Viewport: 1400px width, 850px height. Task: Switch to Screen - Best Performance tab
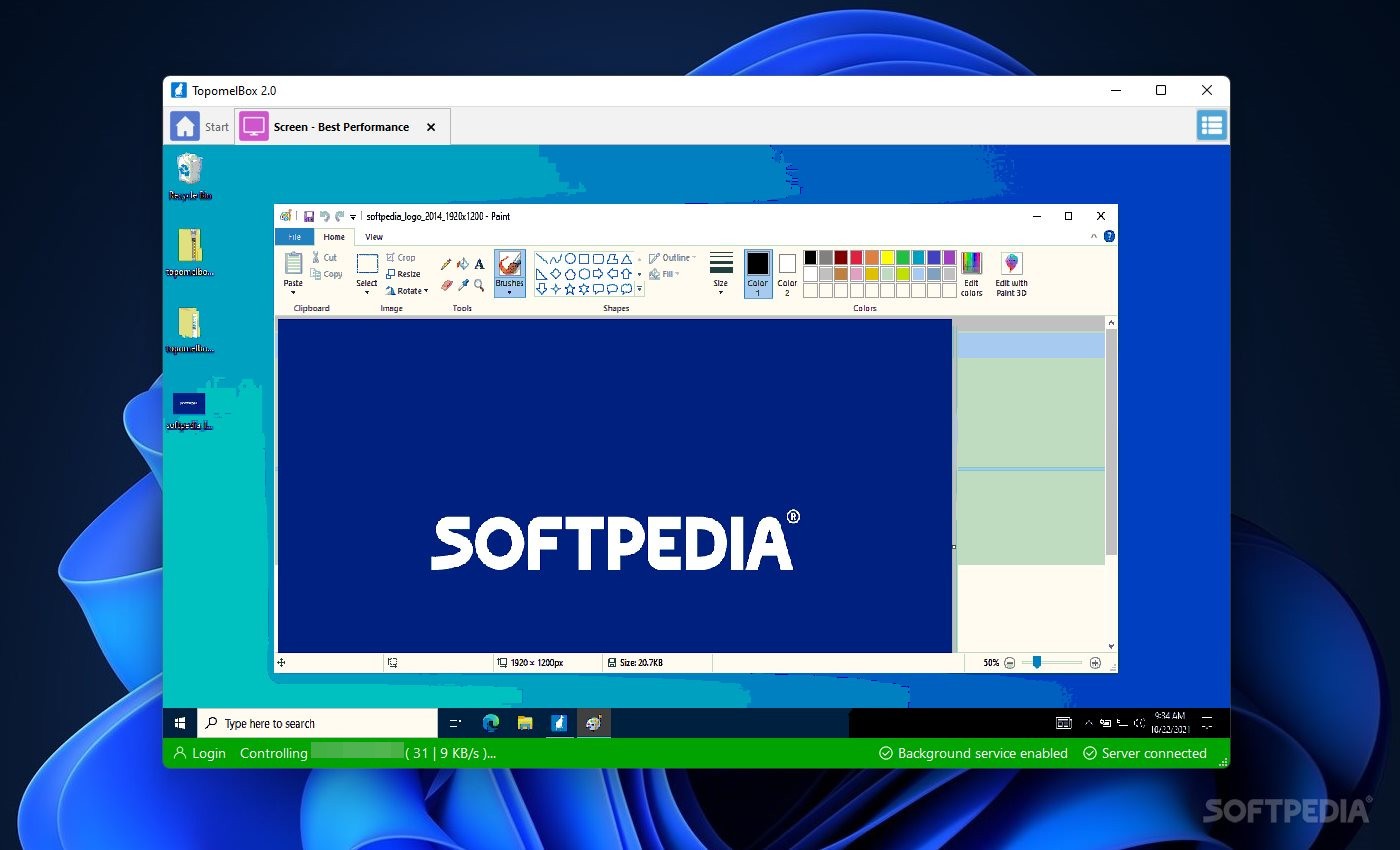pos(342,127)
